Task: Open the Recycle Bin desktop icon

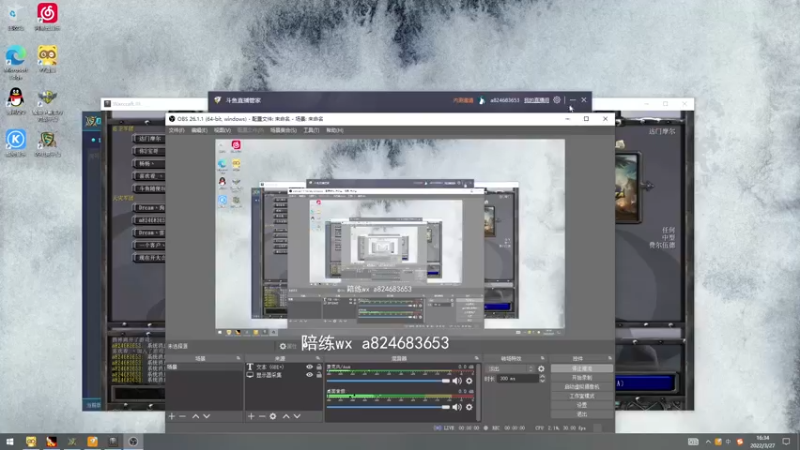Action: [x=16, y=16]
